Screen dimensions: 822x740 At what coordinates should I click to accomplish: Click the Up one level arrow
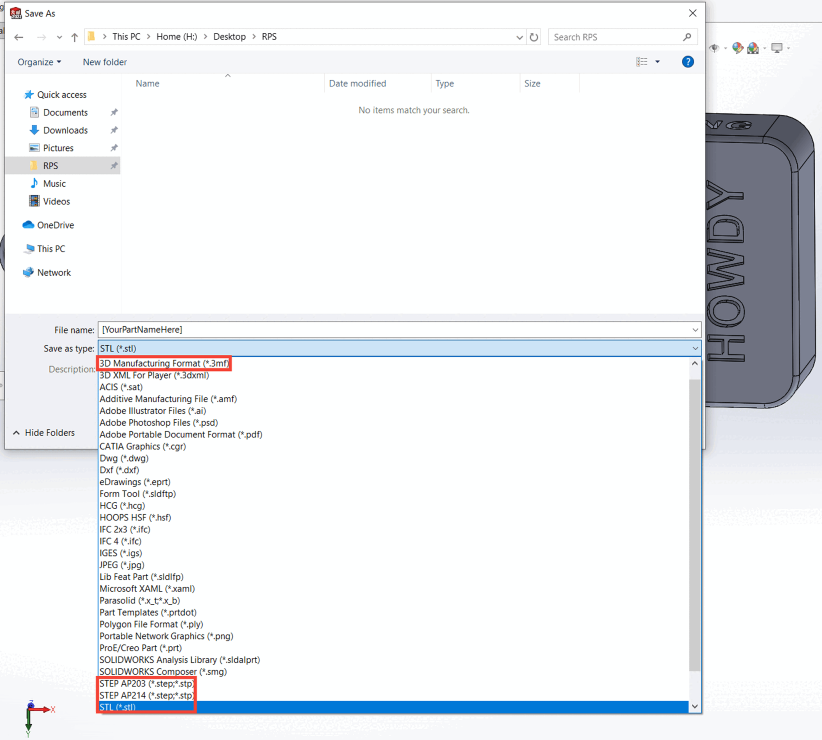[74, 37]
